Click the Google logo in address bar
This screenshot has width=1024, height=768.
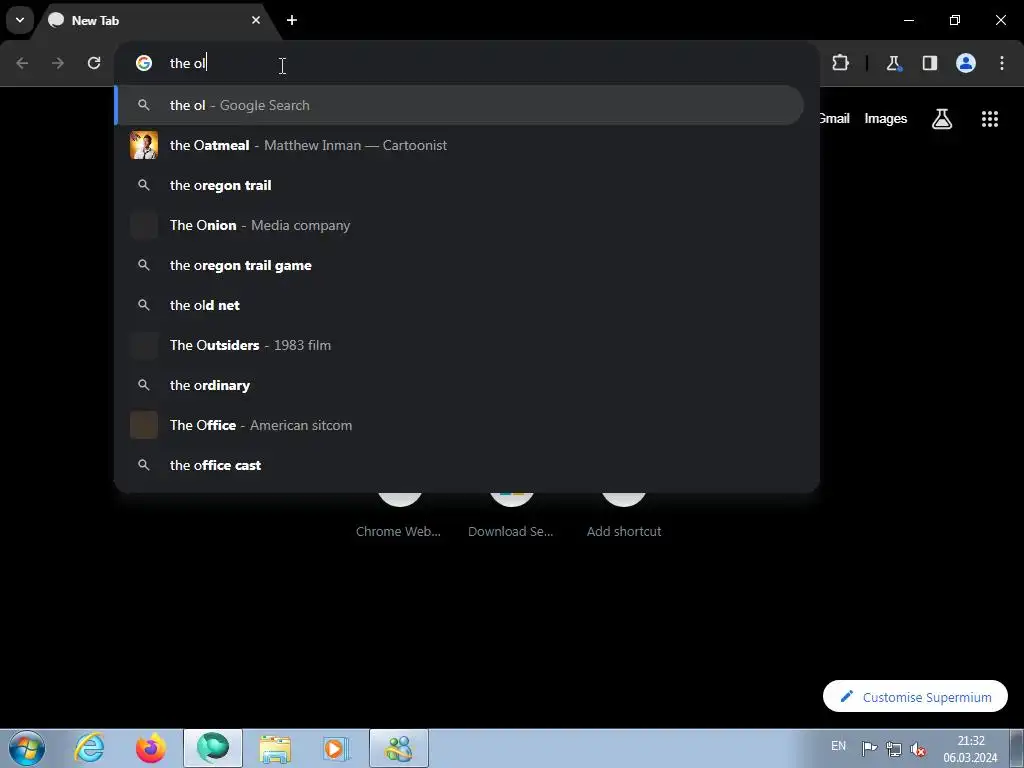144,63
